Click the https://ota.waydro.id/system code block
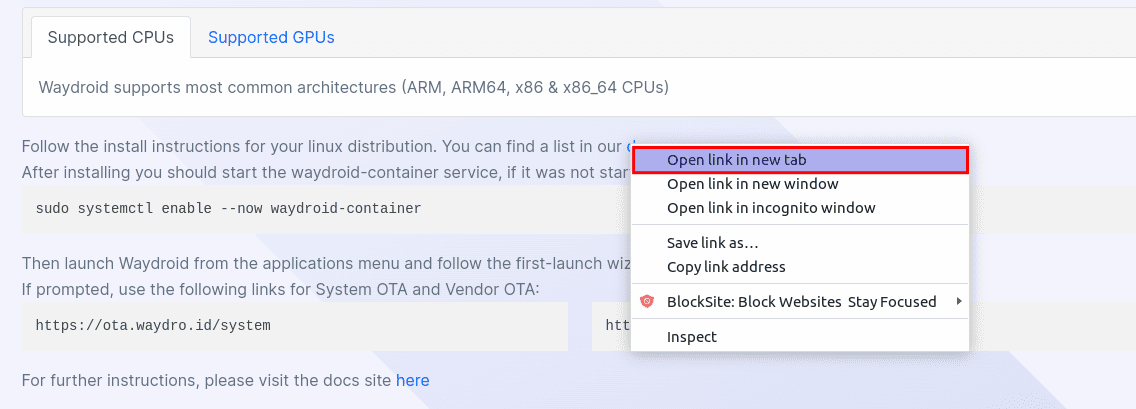The image size is (1136, 409). coord(295,326)
